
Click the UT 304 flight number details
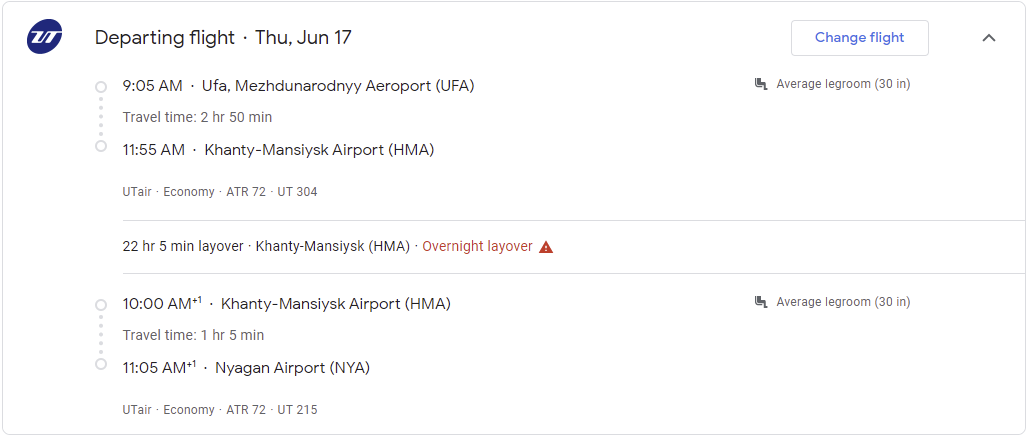click(x=297, y=192)
